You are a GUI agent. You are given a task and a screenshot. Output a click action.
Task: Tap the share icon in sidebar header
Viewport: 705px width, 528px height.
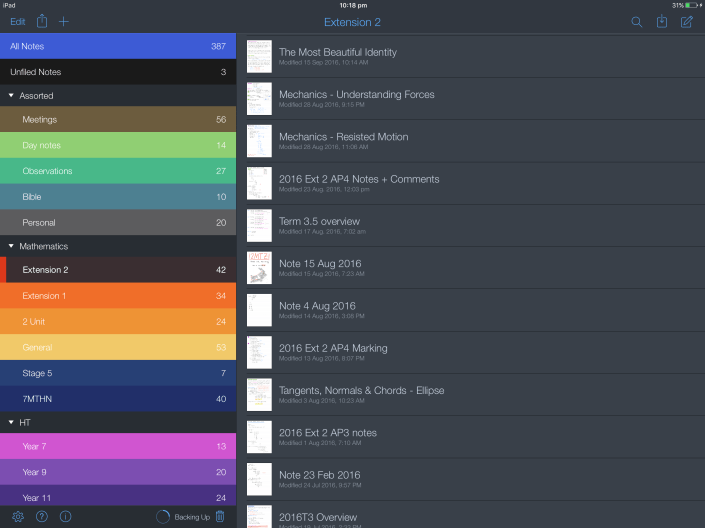click(42, 21)
